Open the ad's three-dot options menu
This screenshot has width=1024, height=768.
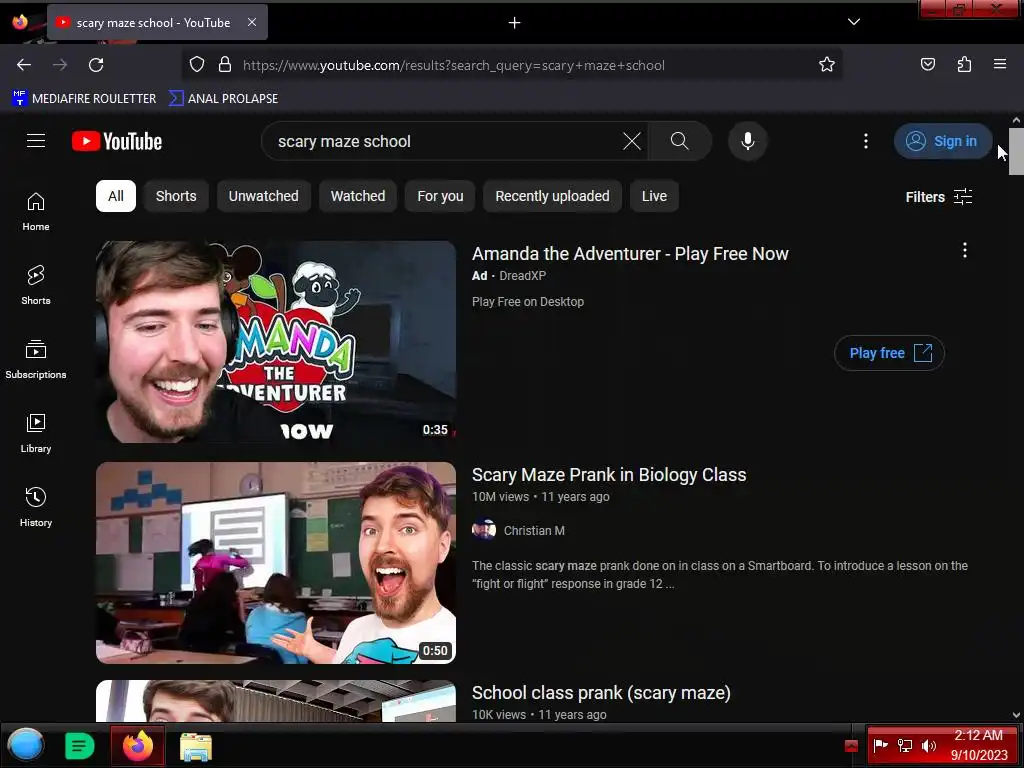point(965,250)
